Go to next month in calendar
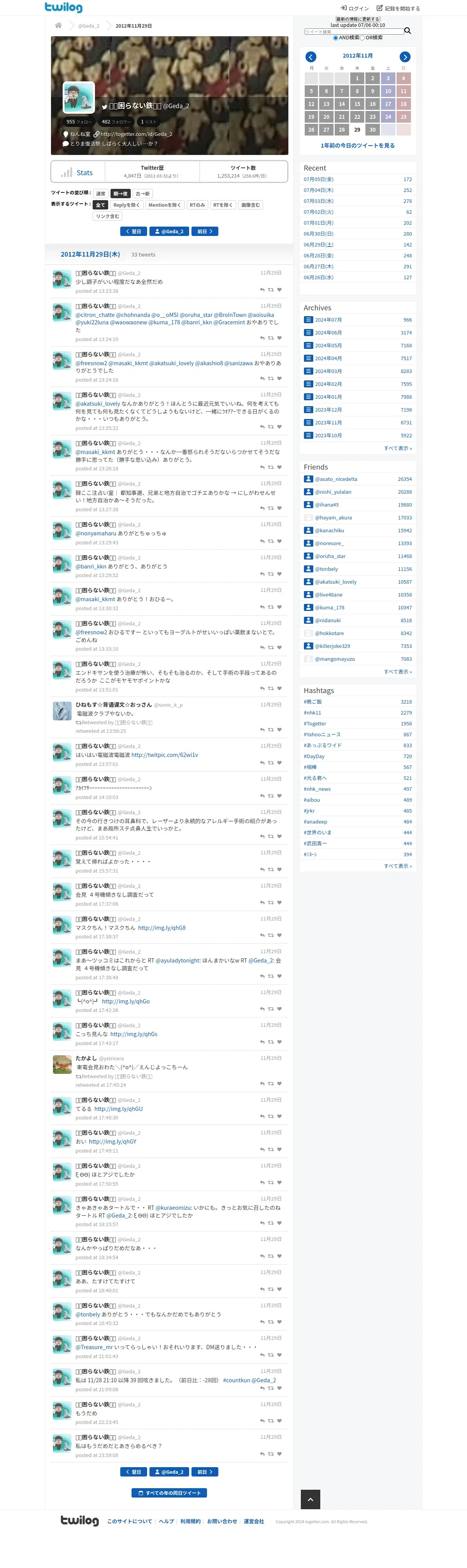467x1568 pixels. [x=404, y=56]
